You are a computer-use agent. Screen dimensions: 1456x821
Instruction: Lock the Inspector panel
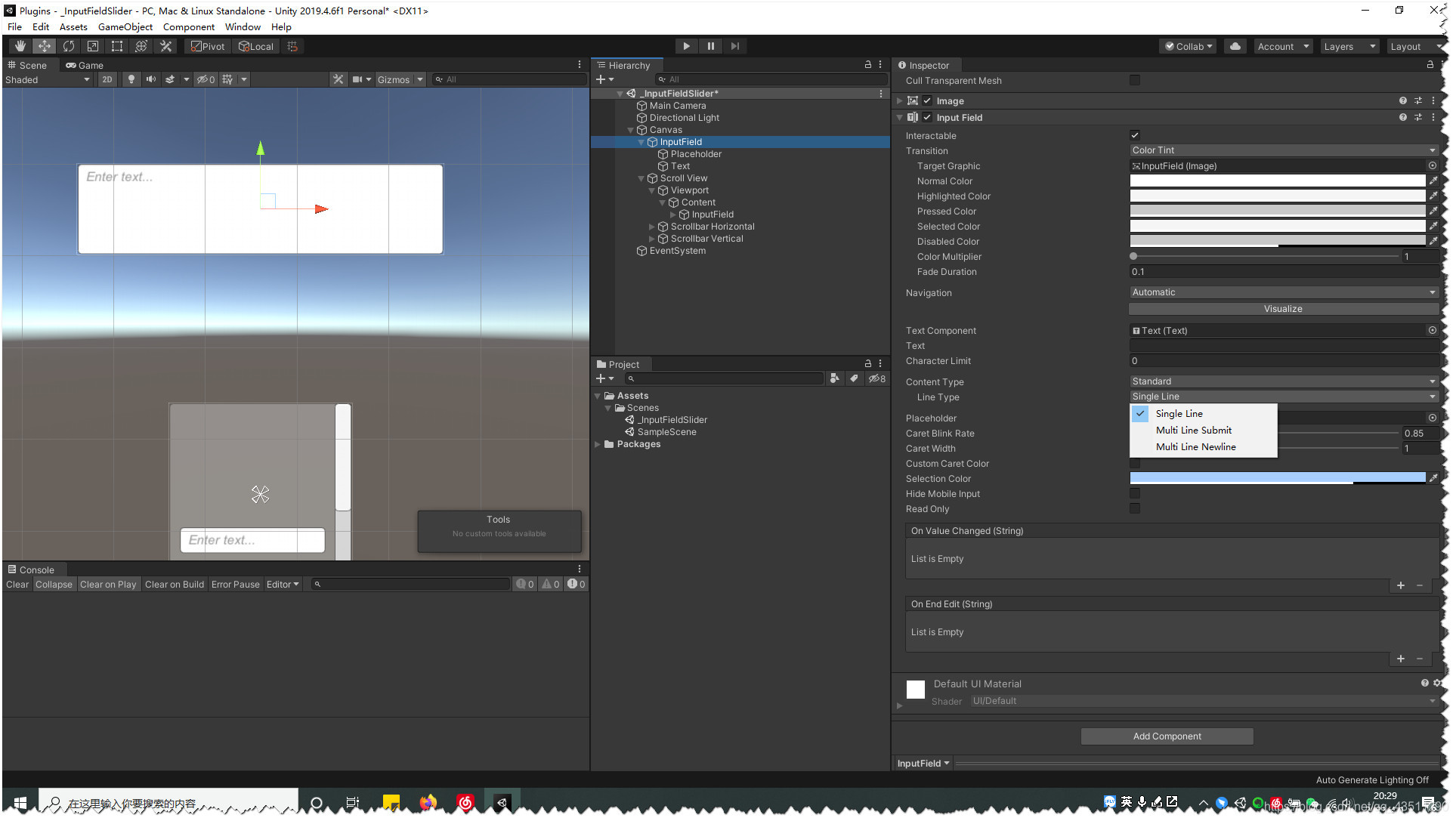pos(1430,65)
